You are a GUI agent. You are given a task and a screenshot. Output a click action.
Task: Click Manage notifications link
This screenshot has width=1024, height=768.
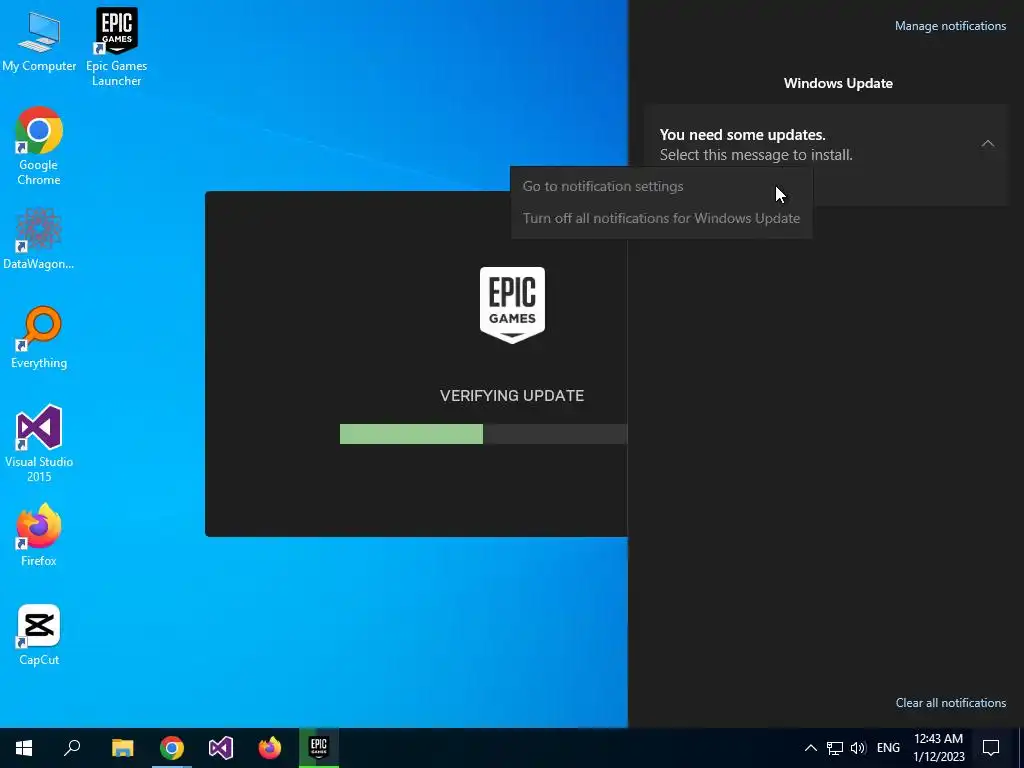[x=950, y=26]
